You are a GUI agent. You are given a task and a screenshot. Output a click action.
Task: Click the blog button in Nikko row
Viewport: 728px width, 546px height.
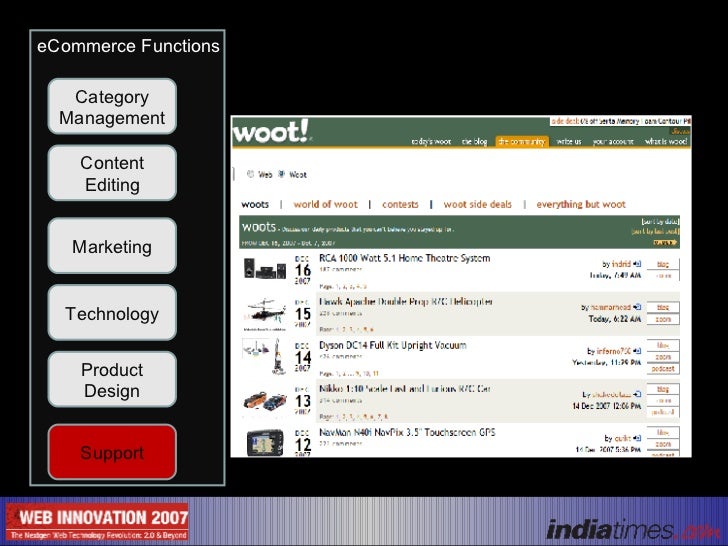pos(663,389)
